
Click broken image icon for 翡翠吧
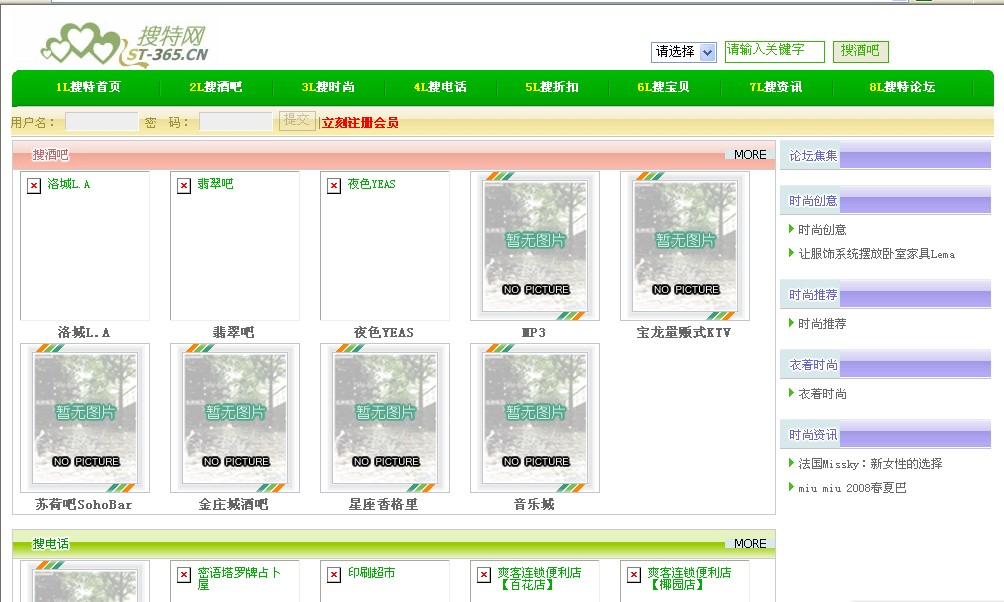[x=184, y=186]
